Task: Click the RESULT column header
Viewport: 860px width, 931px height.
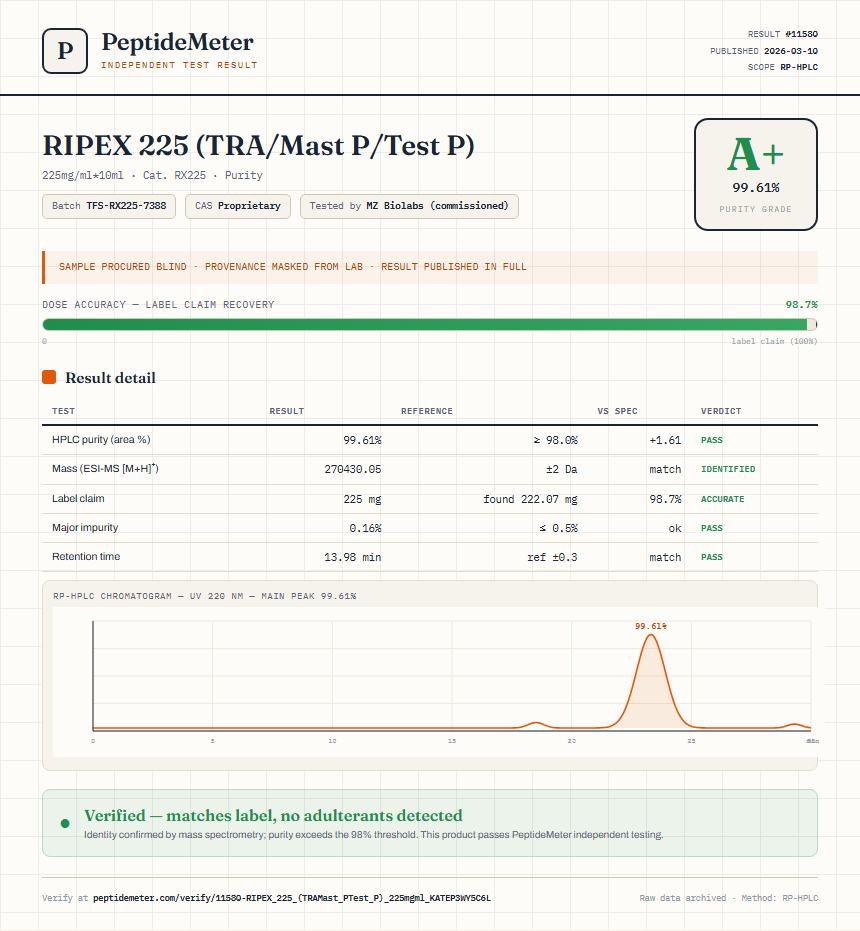Action: 286,411
